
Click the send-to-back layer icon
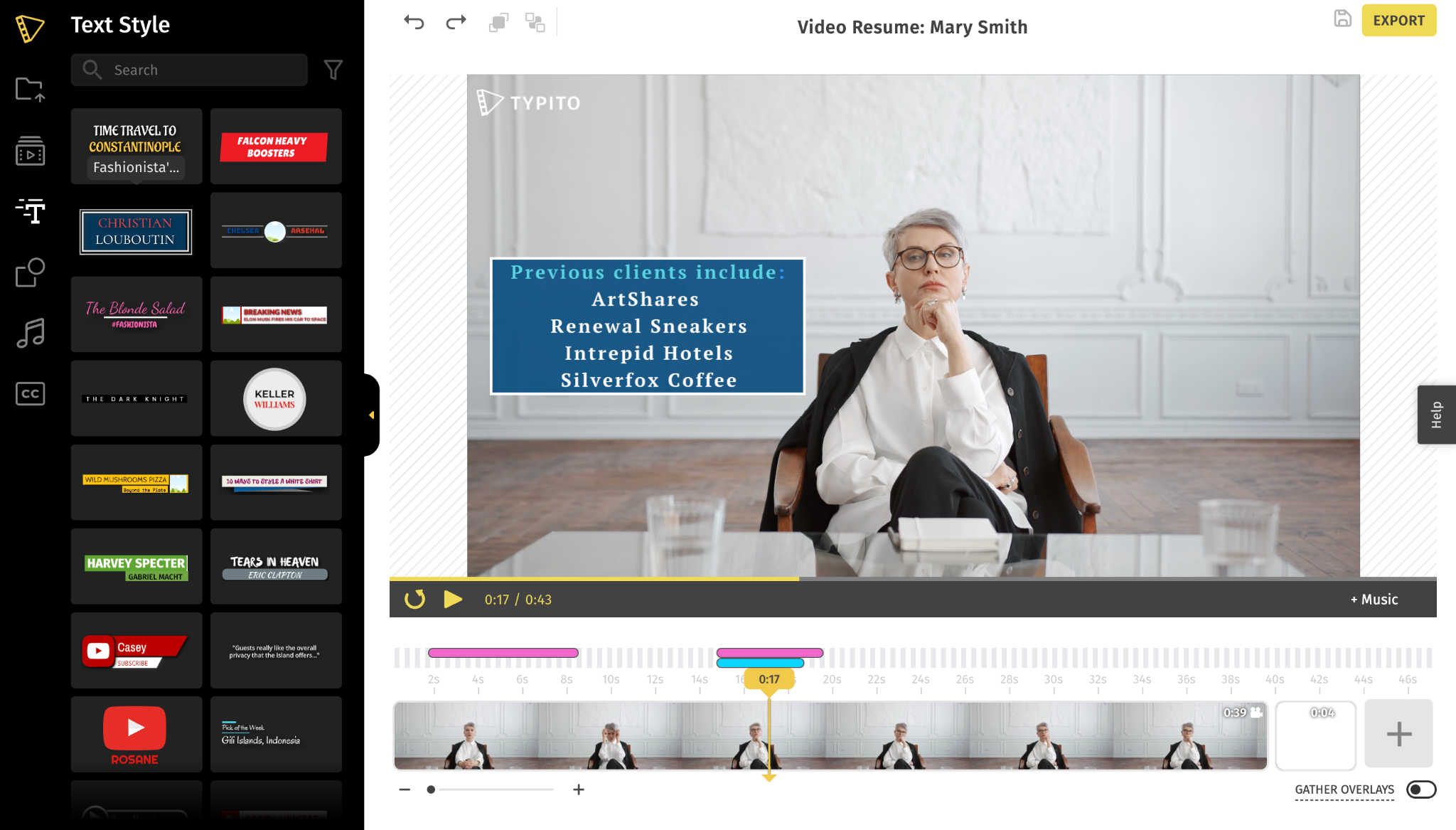click(x=535, y=22)
